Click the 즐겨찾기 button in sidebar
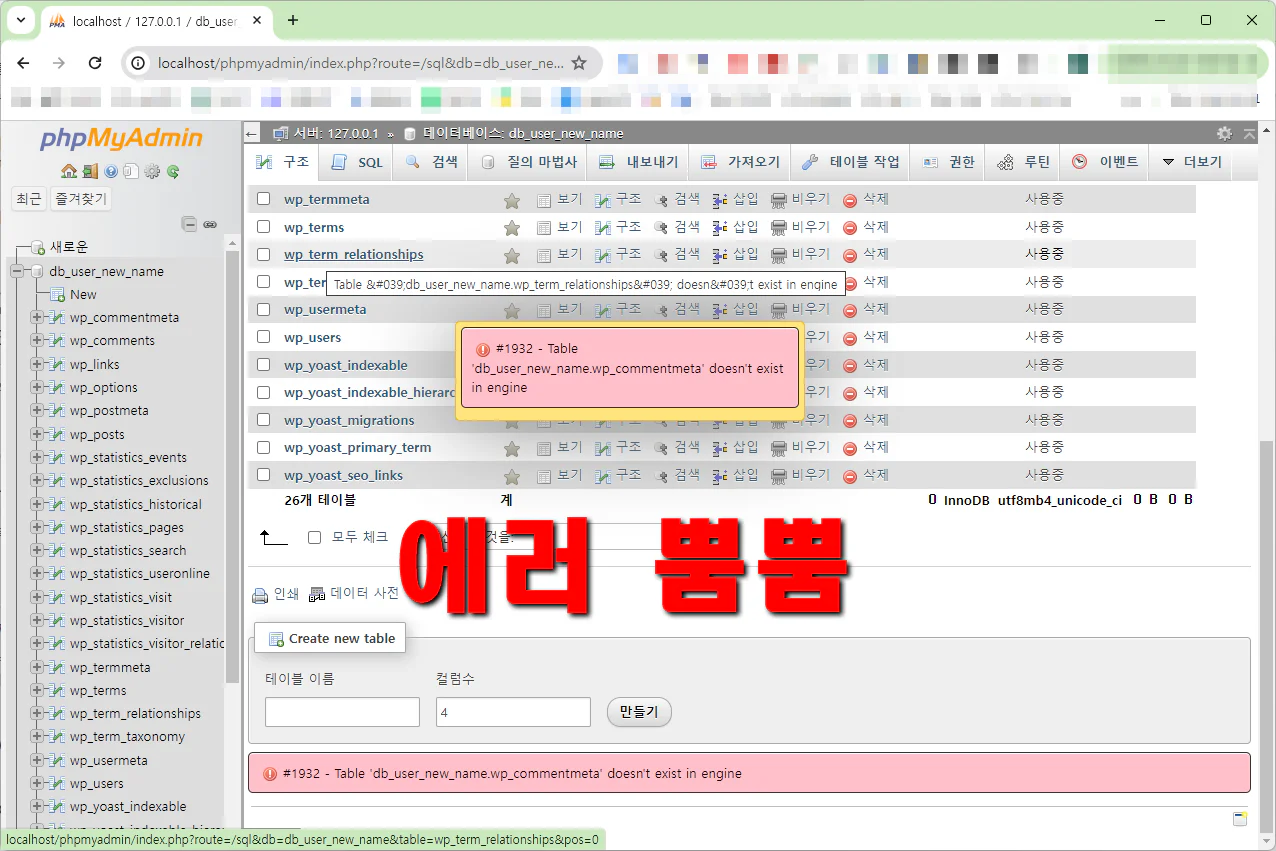Viewport: 1276px width, 851px height. [x=81, y=199]
